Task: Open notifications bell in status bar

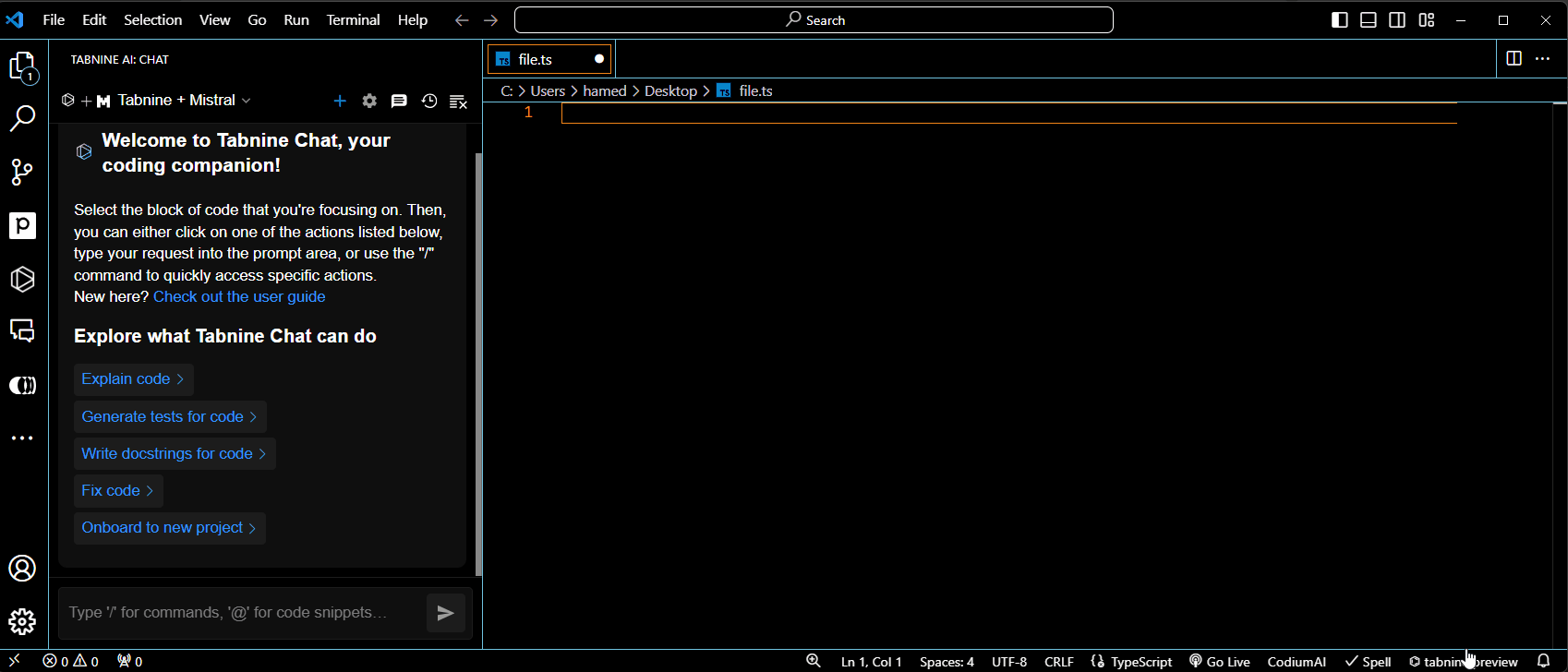Action: pyautogui.click(x=1543, y=661)
